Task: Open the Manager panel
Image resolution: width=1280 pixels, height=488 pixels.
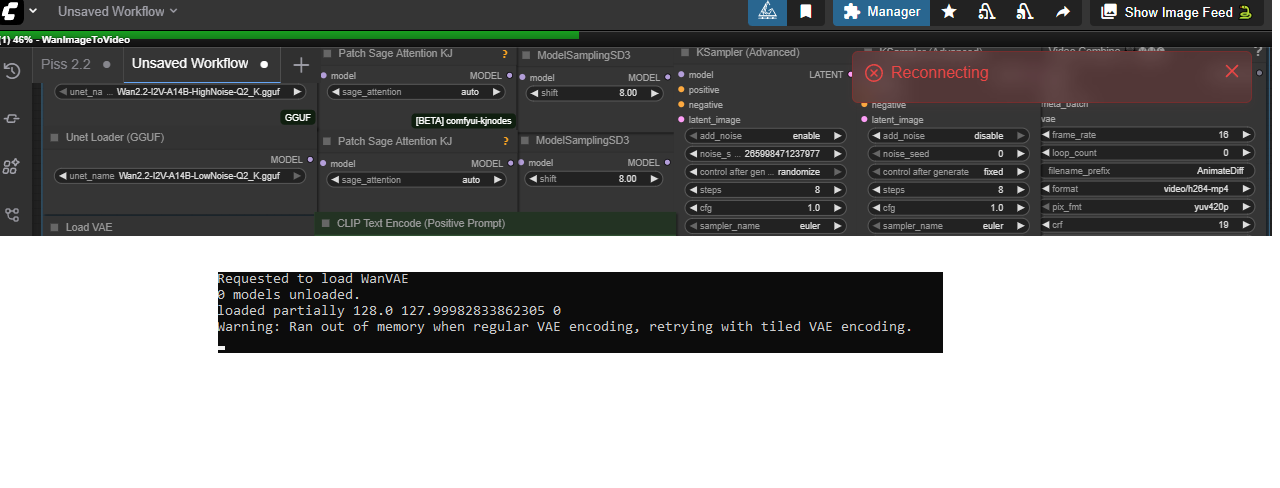Action: point(881,12)
